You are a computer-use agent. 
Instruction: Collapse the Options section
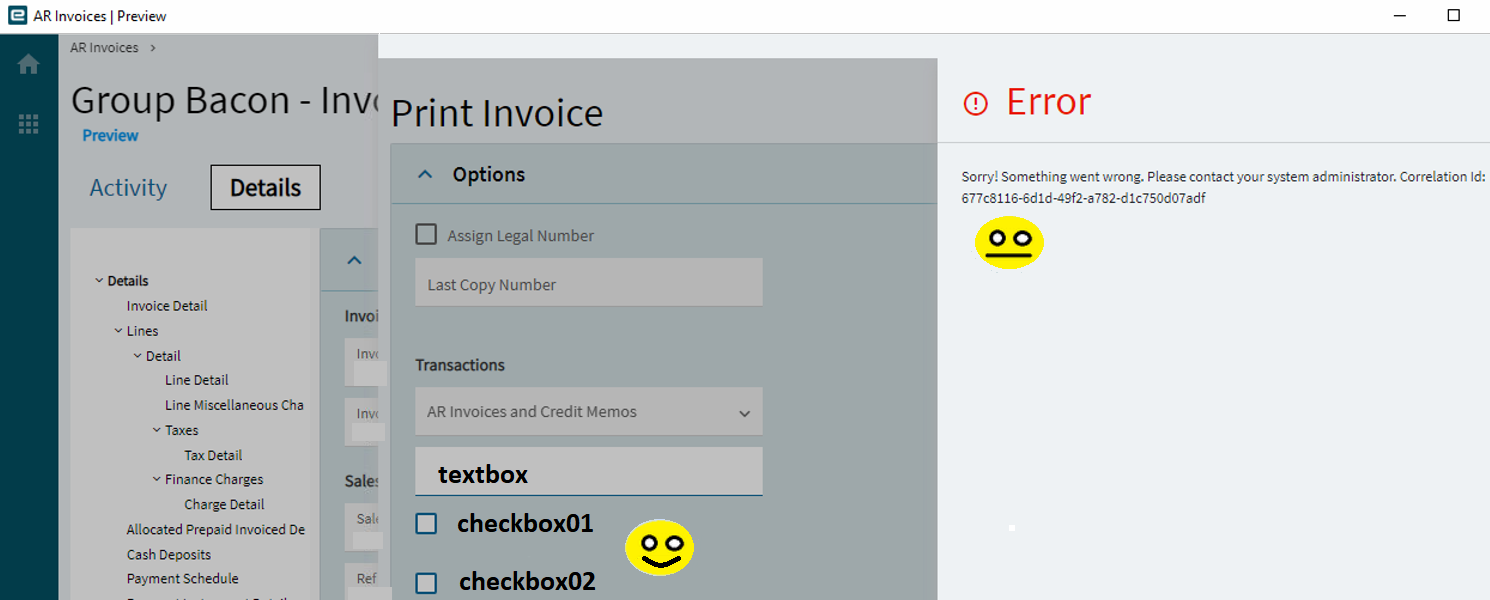pos(424,173)
